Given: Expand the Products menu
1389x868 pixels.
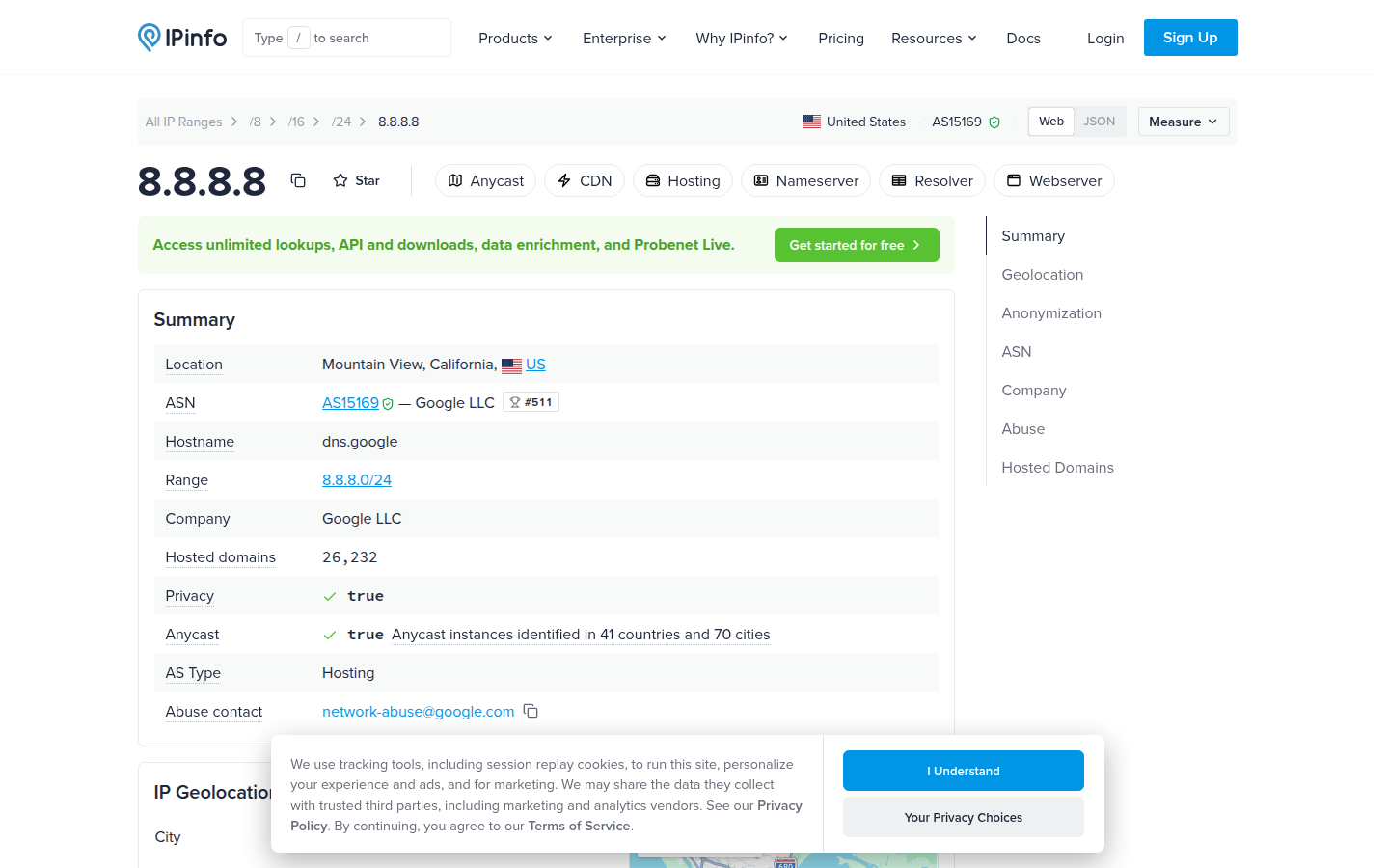Looking at the screenshot, I should coord(515,38).
